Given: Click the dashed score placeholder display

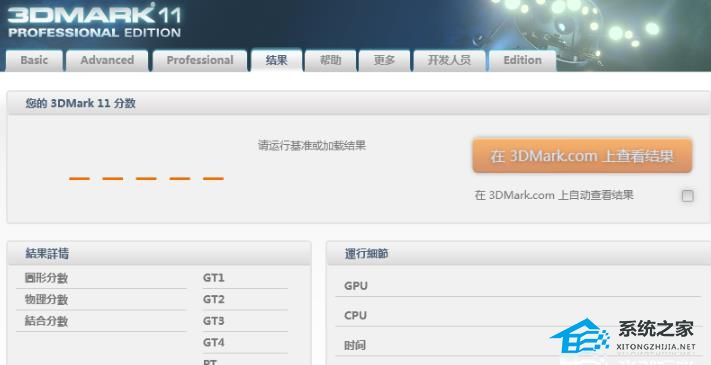Looking at the screenshot, I should [146, 179].
